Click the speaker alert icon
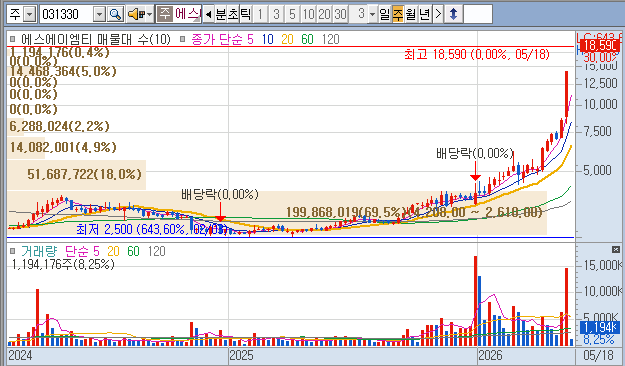Screen dimensions: 625x366 pos(136,14)
